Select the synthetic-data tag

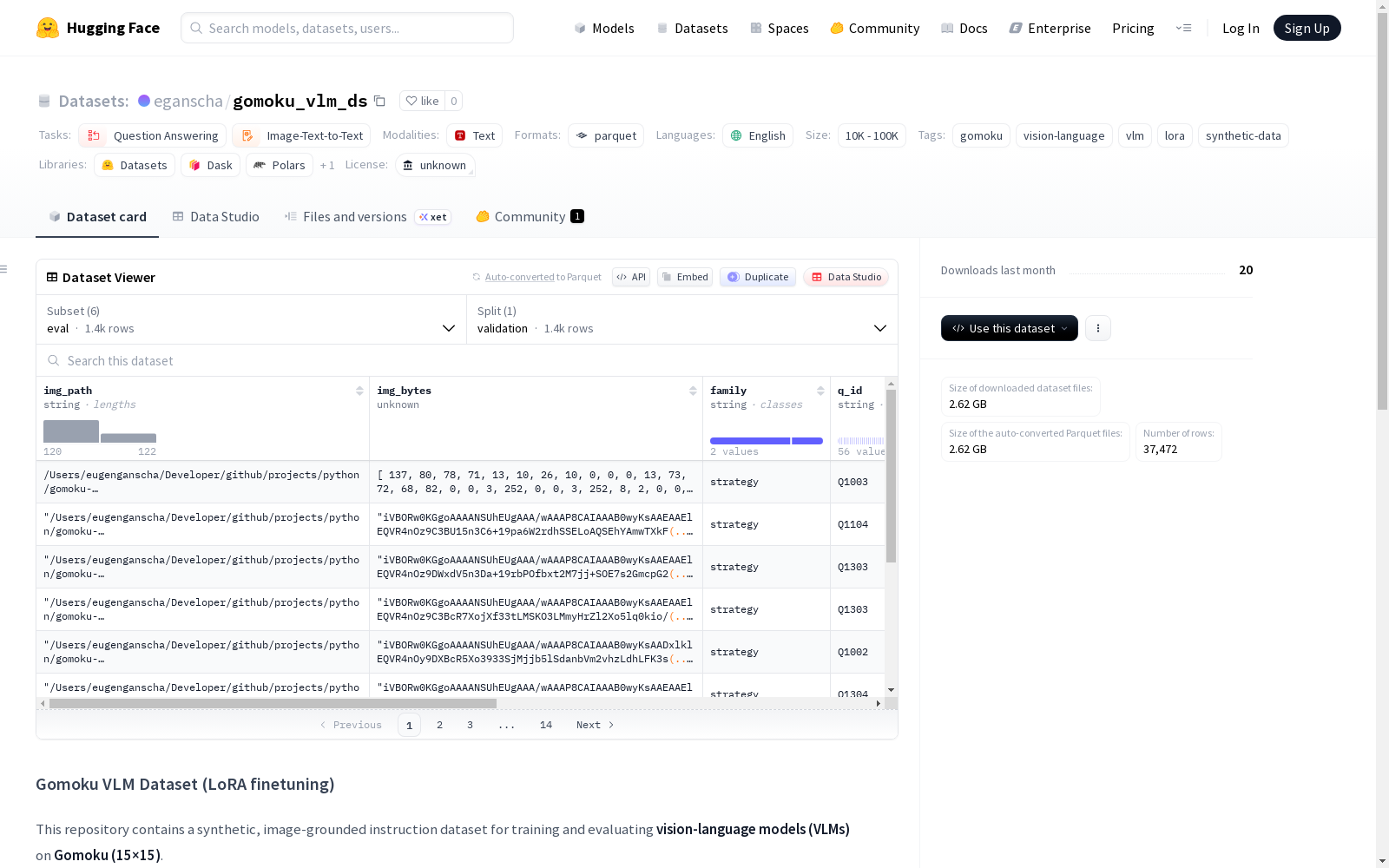click(x=1243, y=135)
